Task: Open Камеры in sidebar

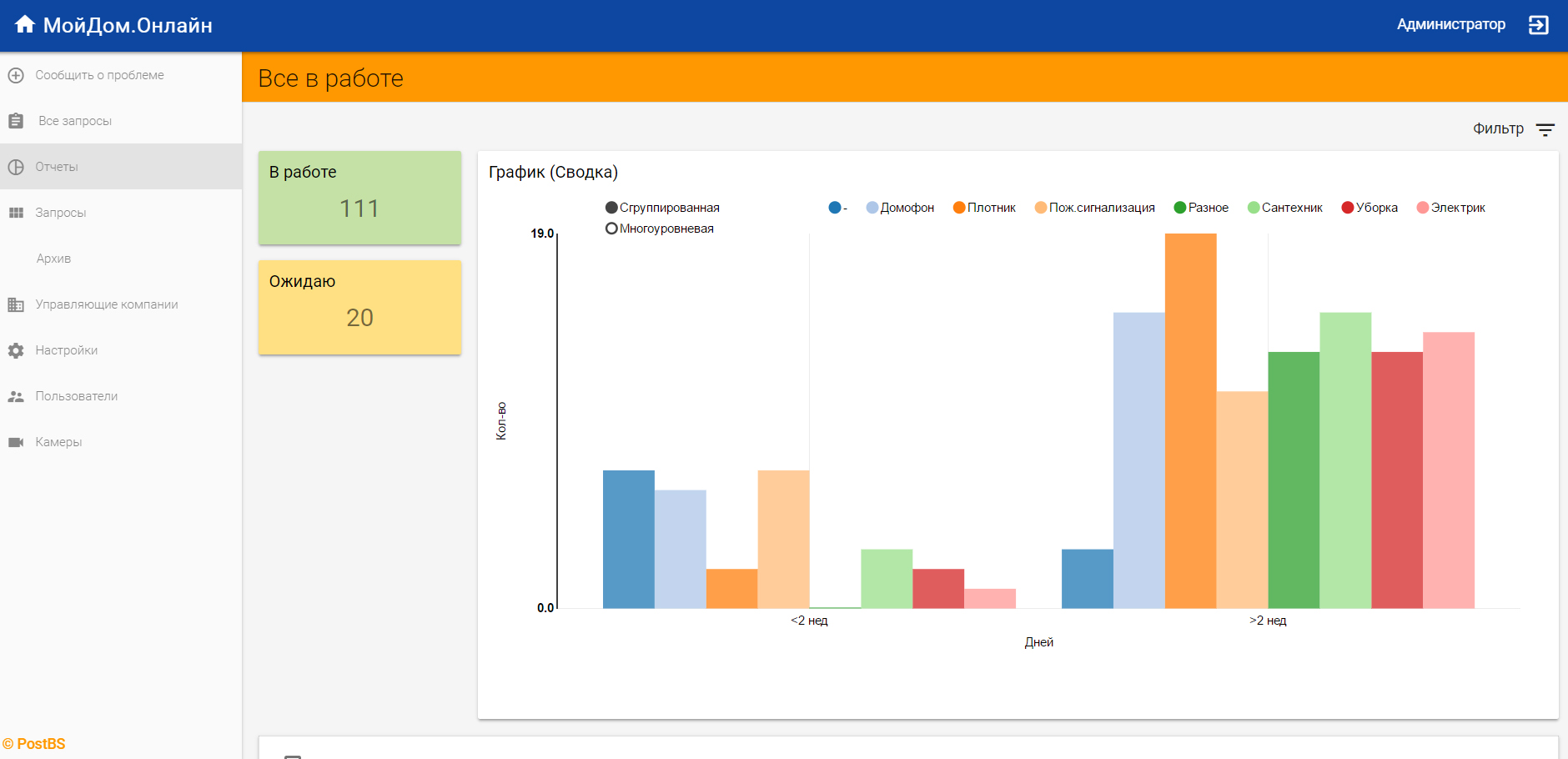Action: pos(121,442)
